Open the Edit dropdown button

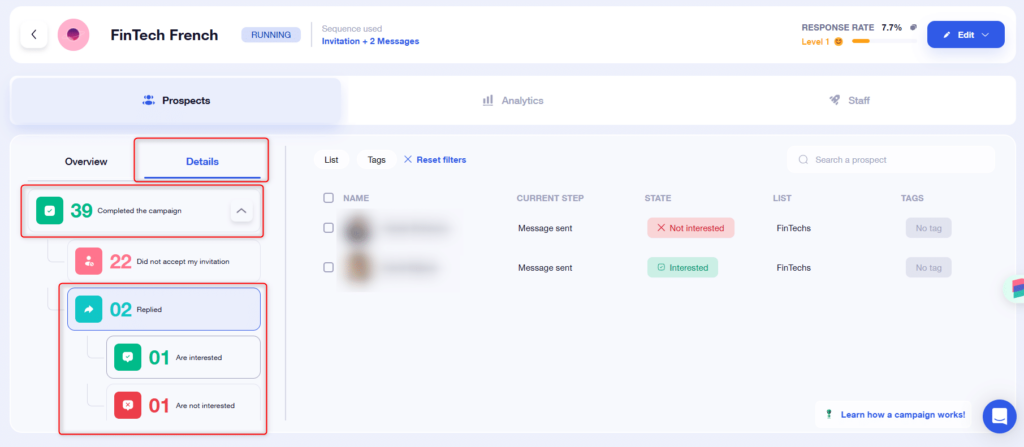coord(965,35)
